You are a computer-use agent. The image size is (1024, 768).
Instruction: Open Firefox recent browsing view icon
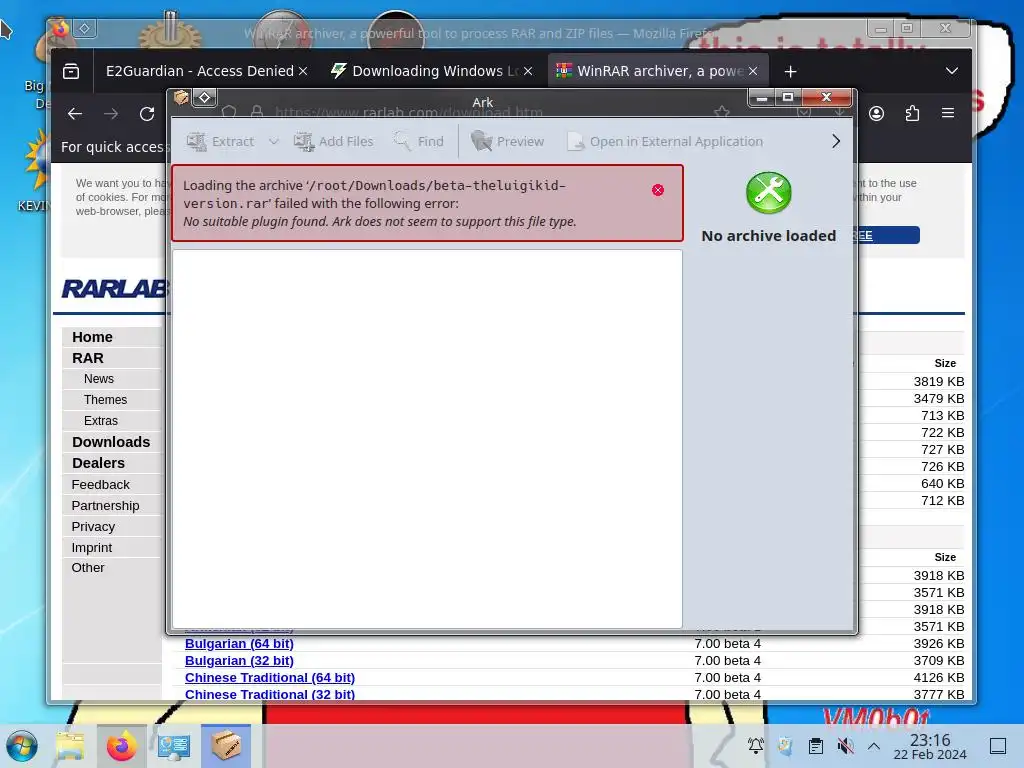click(71, 71)
